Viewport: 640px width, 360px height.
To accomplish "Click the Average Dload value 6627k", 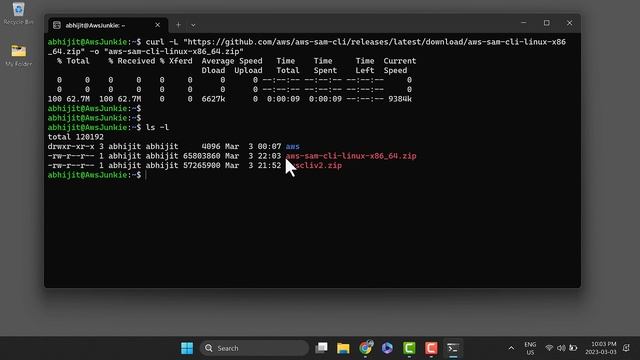I will point(213,99).
